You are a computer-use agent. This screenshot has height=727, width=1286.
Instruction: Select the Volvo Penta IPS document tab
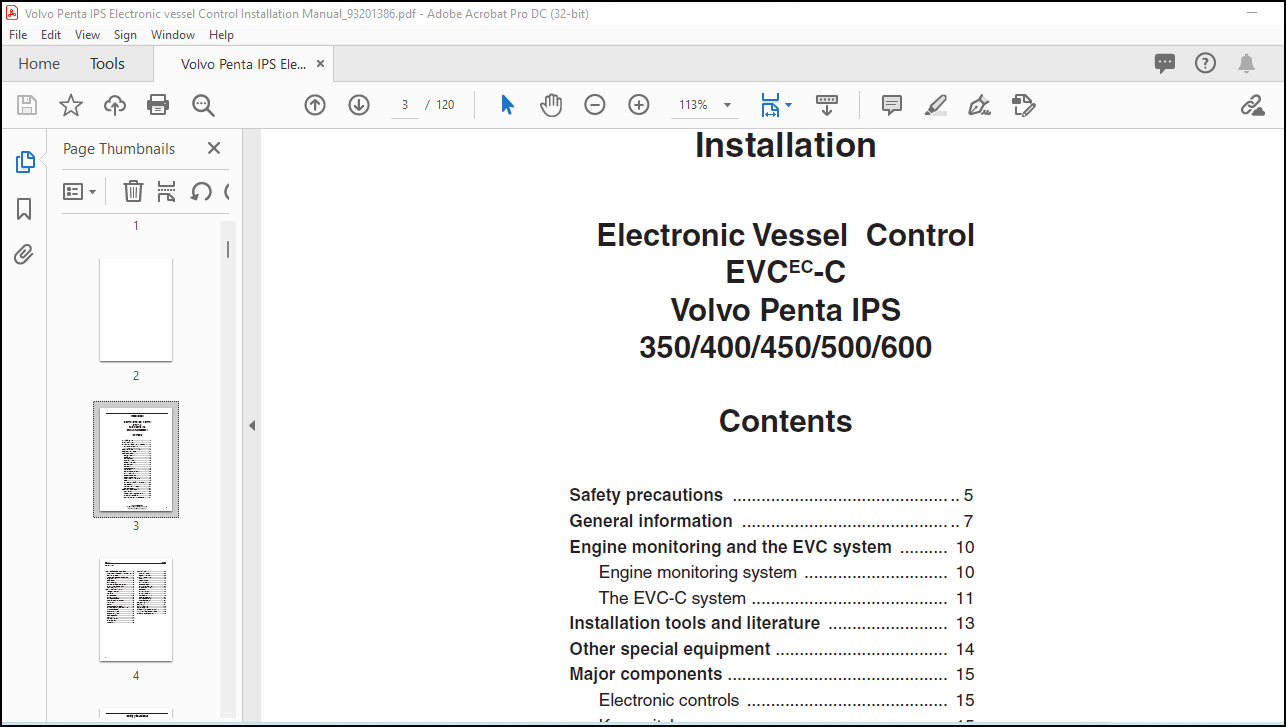244,63
